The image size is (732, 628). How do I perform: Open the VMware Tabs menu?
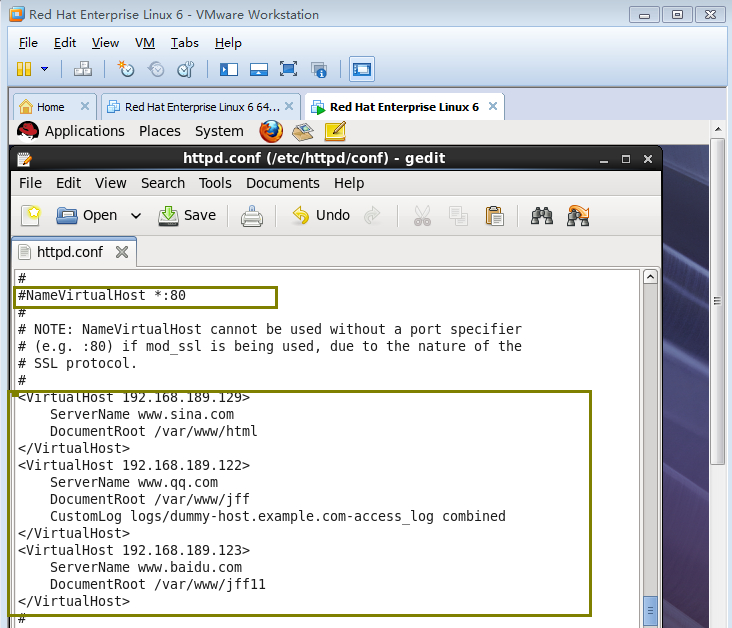coord(184,43)
